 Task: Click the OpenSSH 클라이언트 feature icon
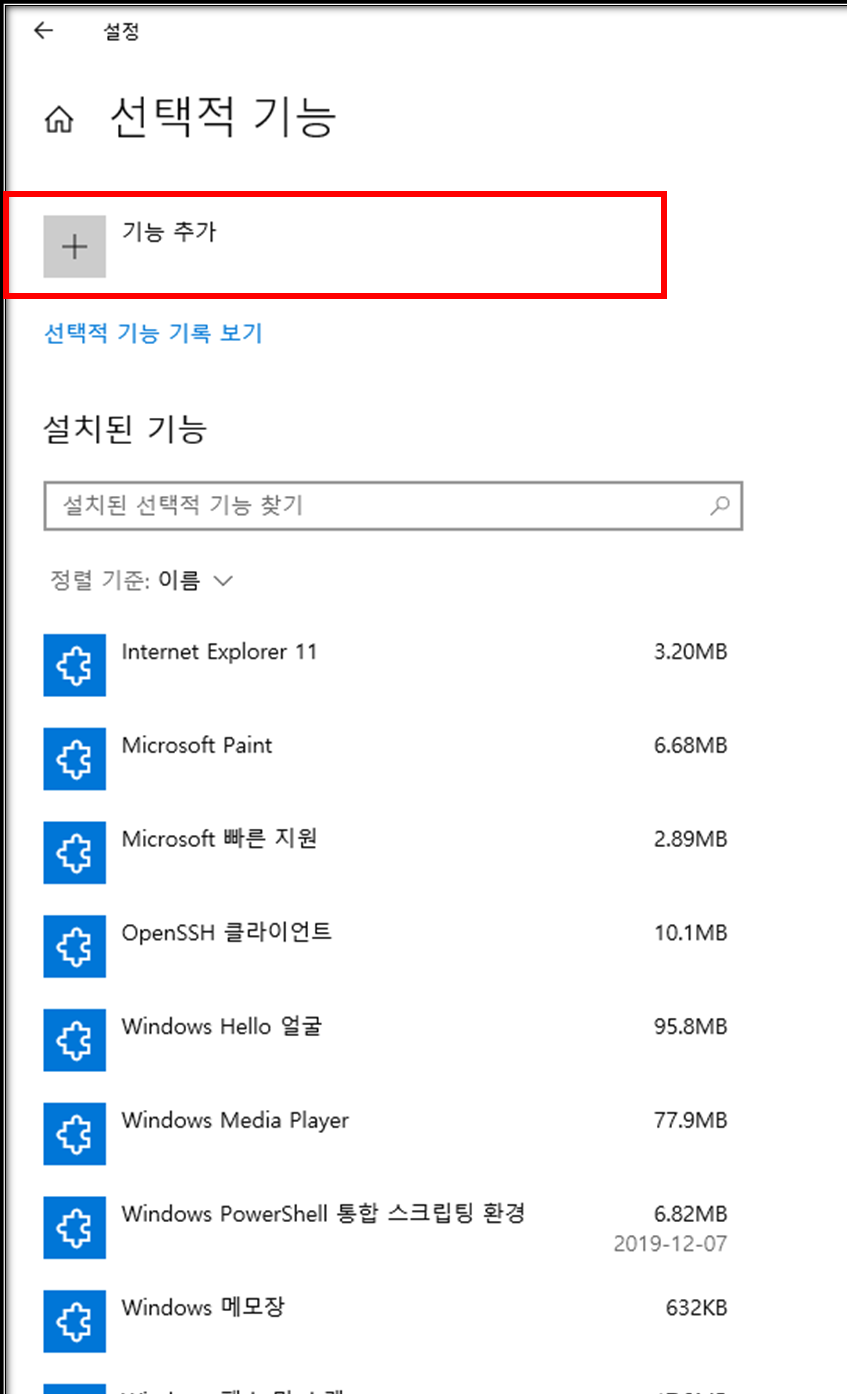(75, 946)
